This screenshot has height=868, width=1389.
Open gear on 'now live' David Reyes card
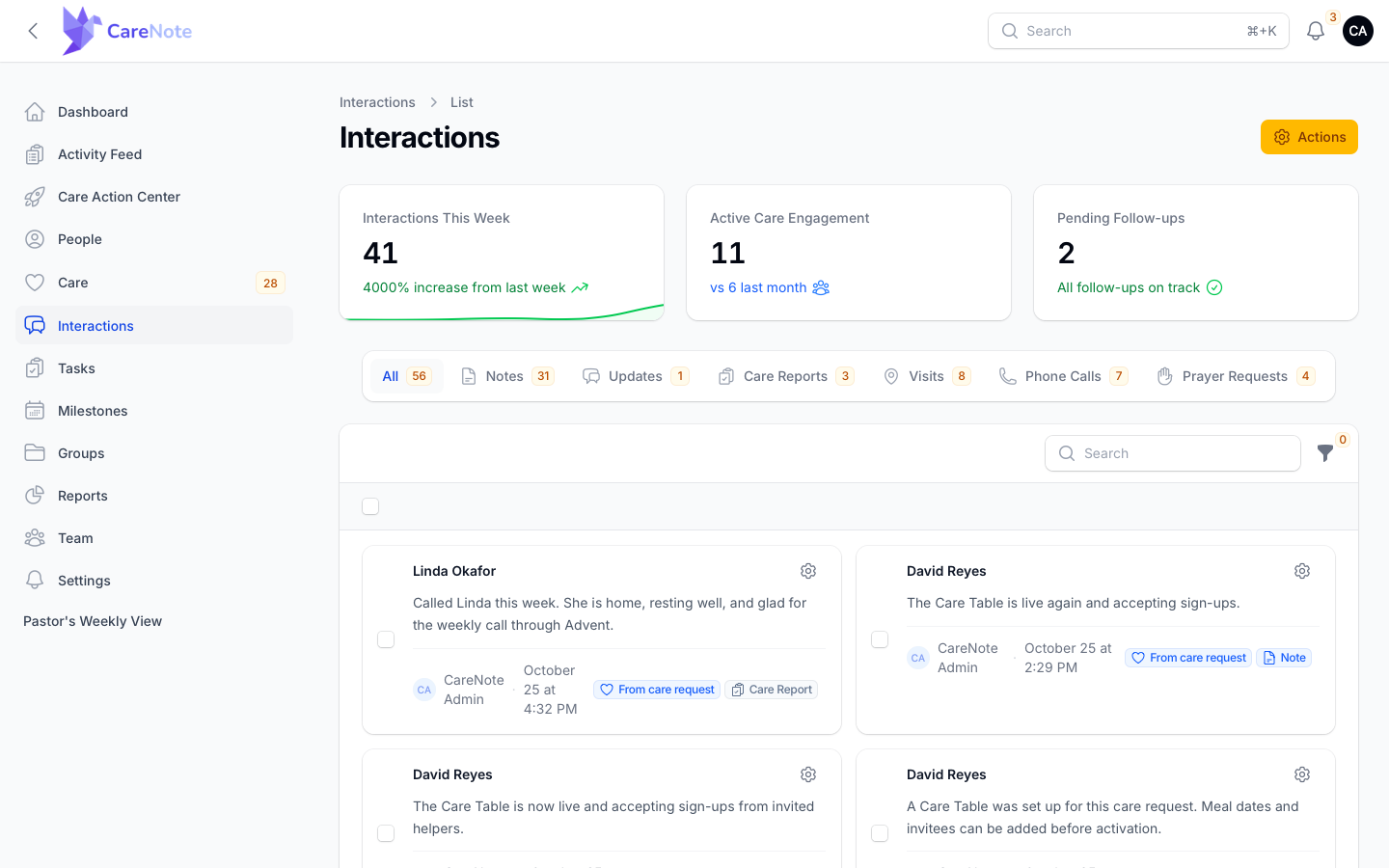tap(808, 774)
